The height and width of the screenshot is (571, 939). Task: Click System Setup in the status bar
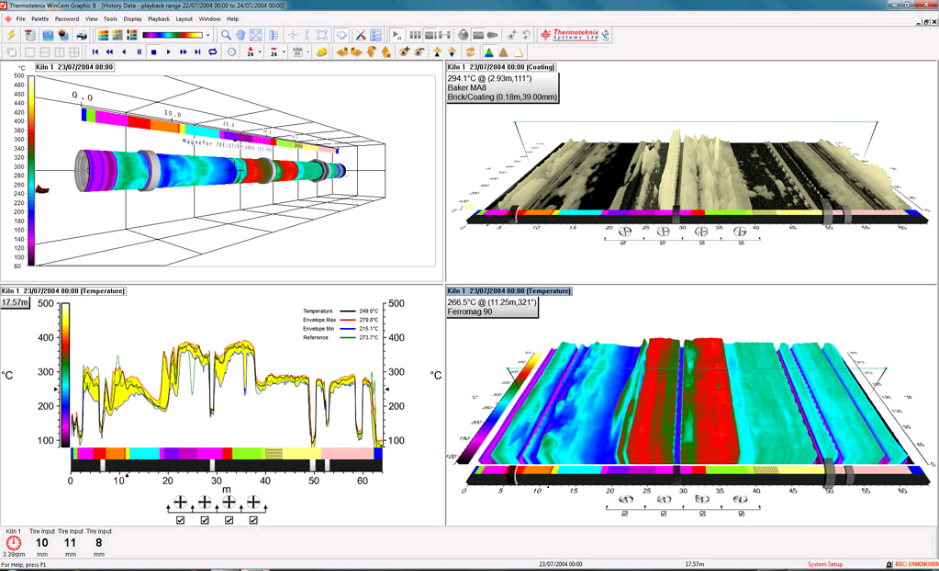pos(825,564)
